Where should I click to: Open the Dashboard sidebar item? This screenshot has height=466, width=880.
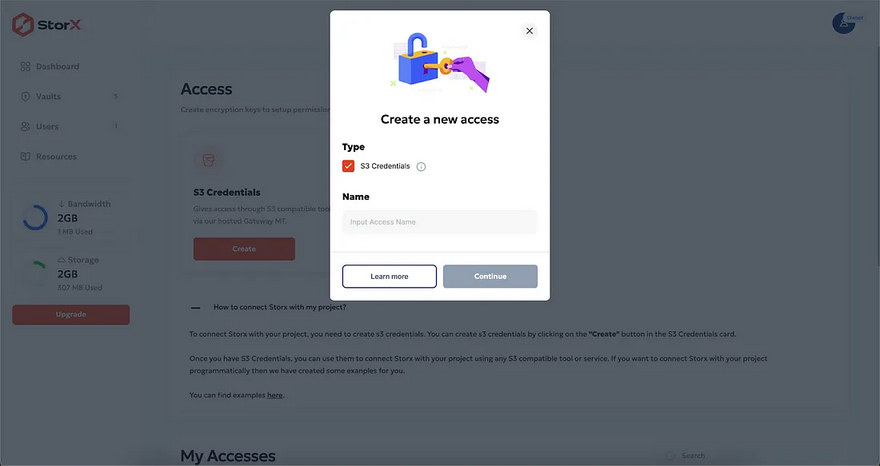point(57,67)
